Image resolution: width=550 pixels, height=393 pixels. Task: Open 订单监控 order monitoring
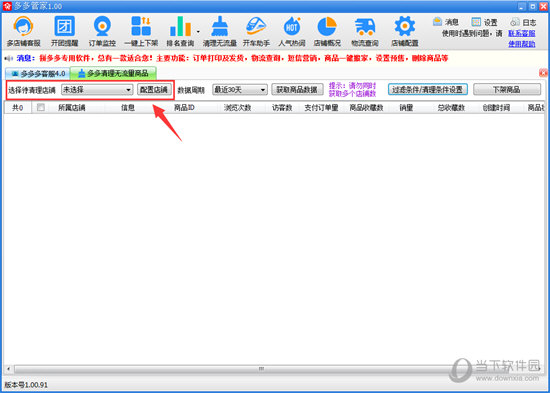(102, 32)
